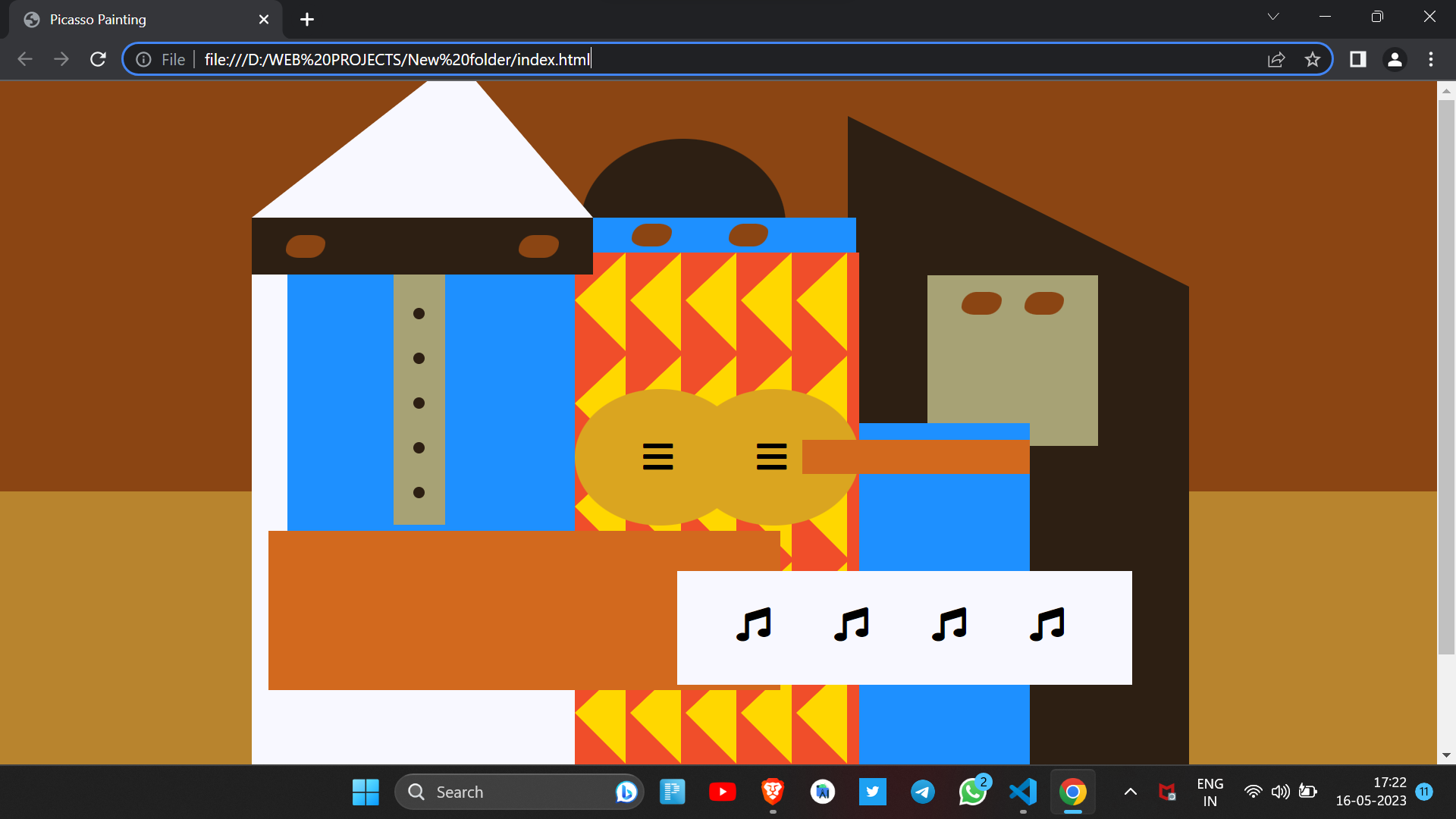The height and width of the screenshot is (819, 1456).
Task: Launch the Brave browser from taskbar
Action: pyautogui.click(x=773, y=791)
